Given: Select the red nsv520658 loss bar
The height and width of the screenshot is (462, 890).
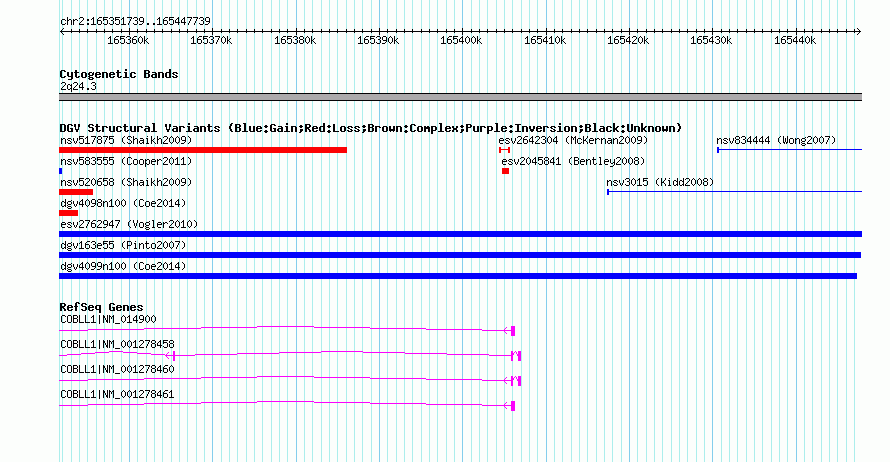Looking at the screenshot, I should coord(76,192).
